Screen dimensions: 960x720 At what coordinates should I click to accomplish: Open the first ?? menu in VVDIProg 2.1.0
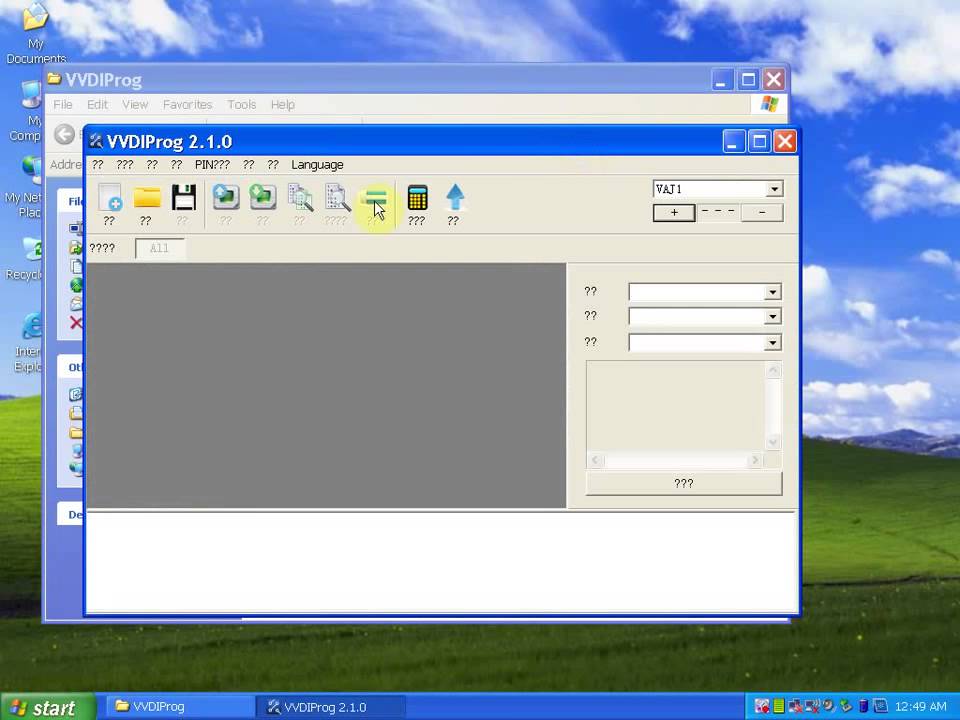click(x=97, y=165)
